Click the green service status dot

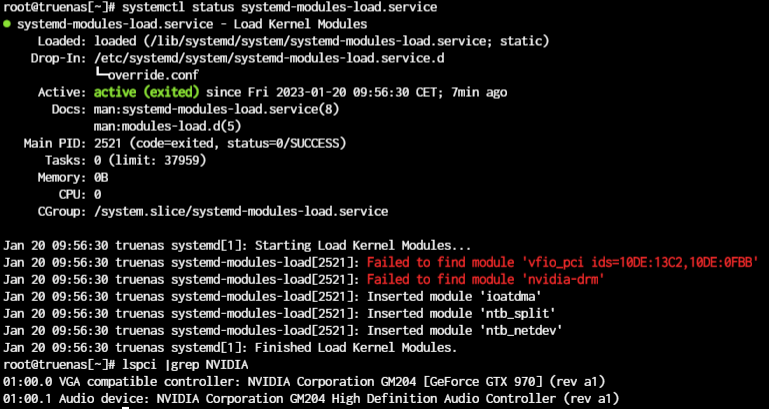pos(6,24)
